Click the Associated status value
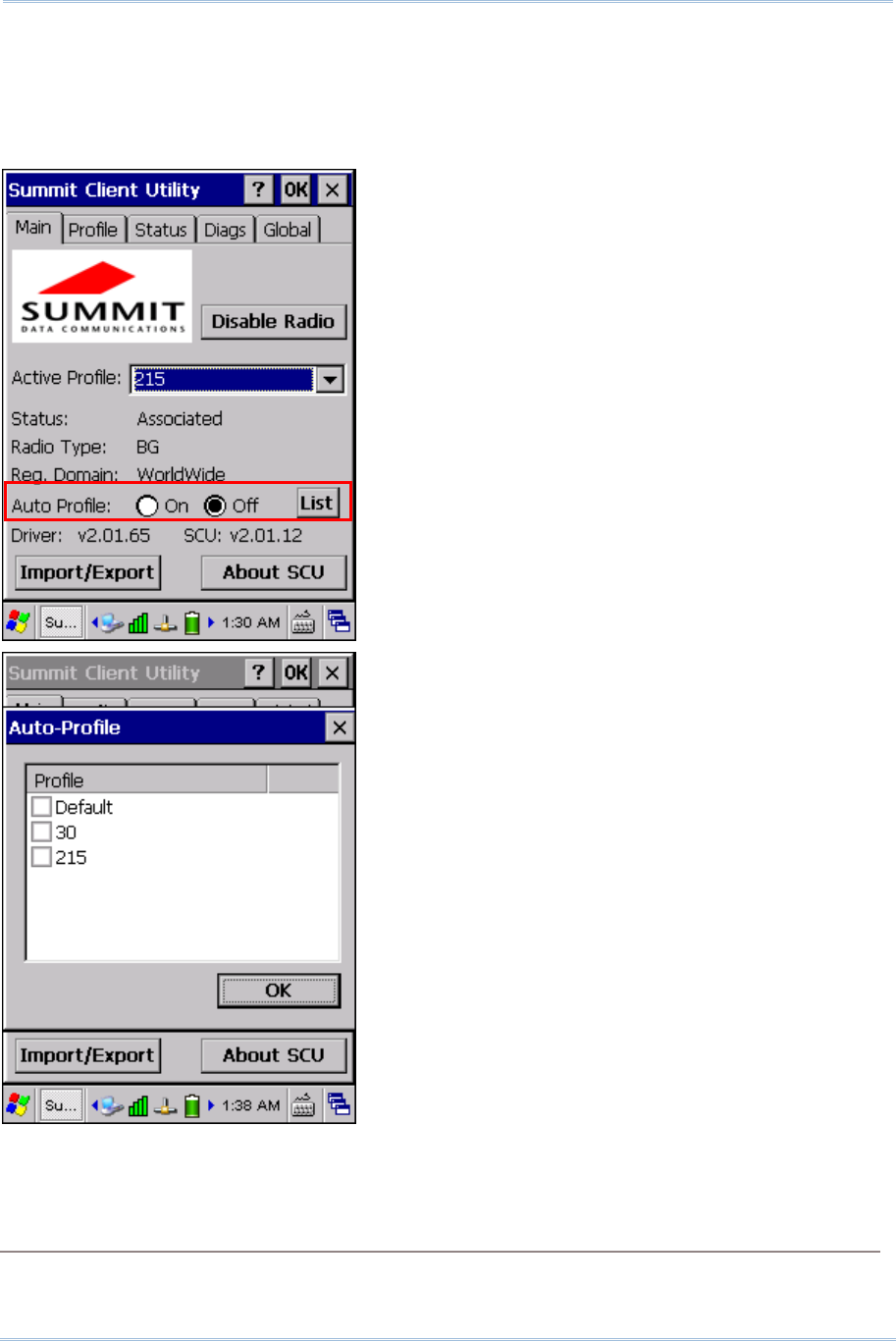Screen dimensions: 896x1341 coord(180,418)
